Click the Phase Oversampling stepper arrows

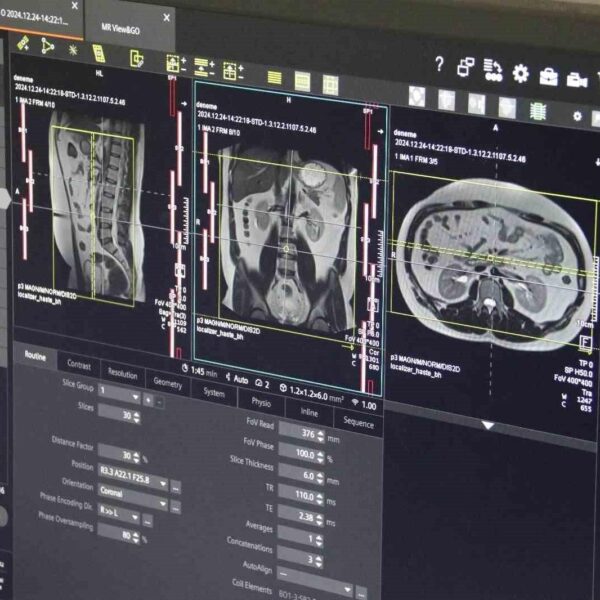pos(135,536)
